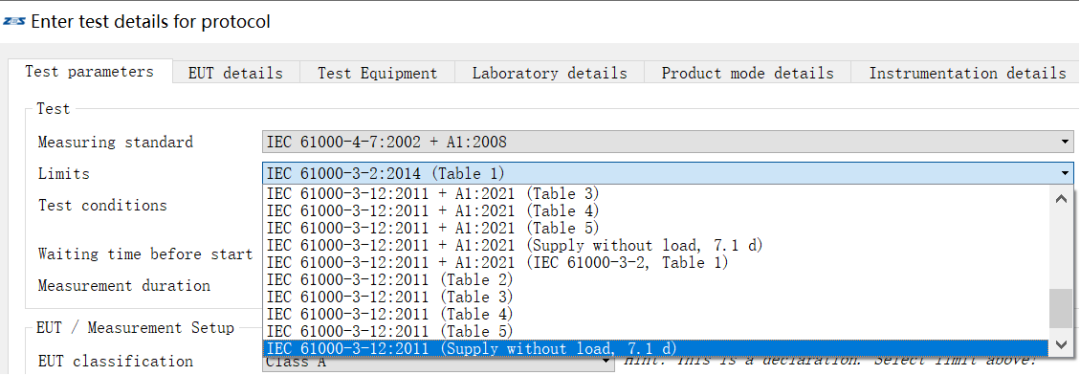The image size is (1080, 375).
Task: Switch to the Test parameters tab
Action: (89, 72)
